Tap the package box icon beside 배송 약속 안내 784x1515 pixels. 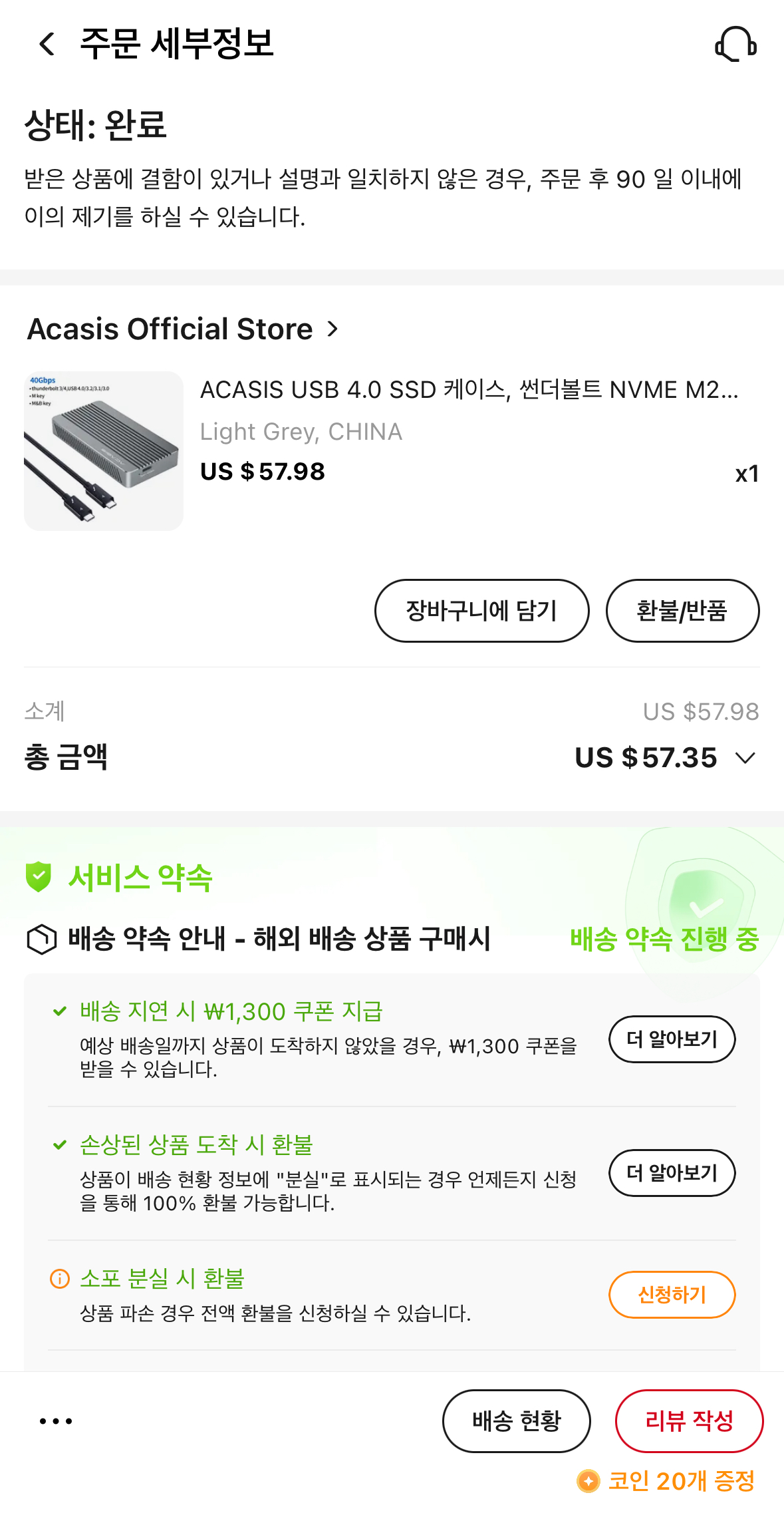point(41,939)
